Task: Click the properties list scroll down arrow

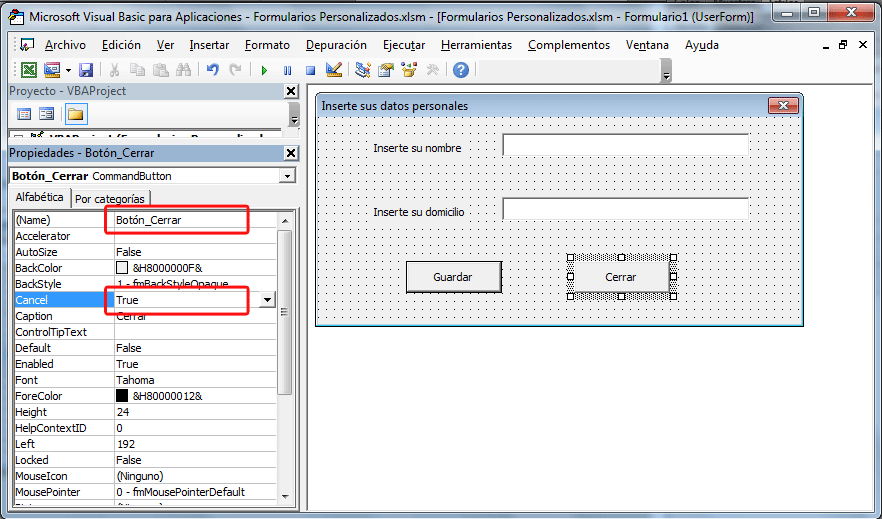Action: click(285, 496)
